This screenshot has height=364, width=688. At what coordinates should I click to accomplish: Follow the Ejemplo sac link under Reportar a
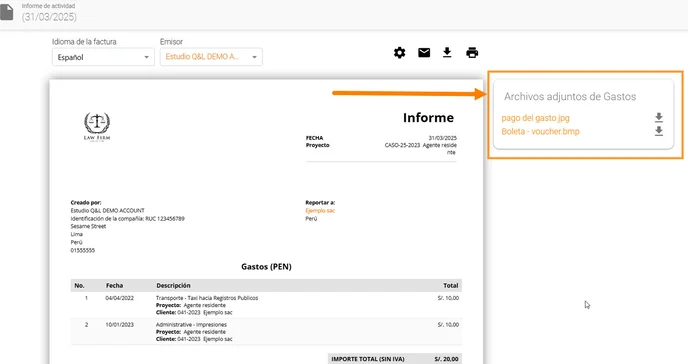320,211
